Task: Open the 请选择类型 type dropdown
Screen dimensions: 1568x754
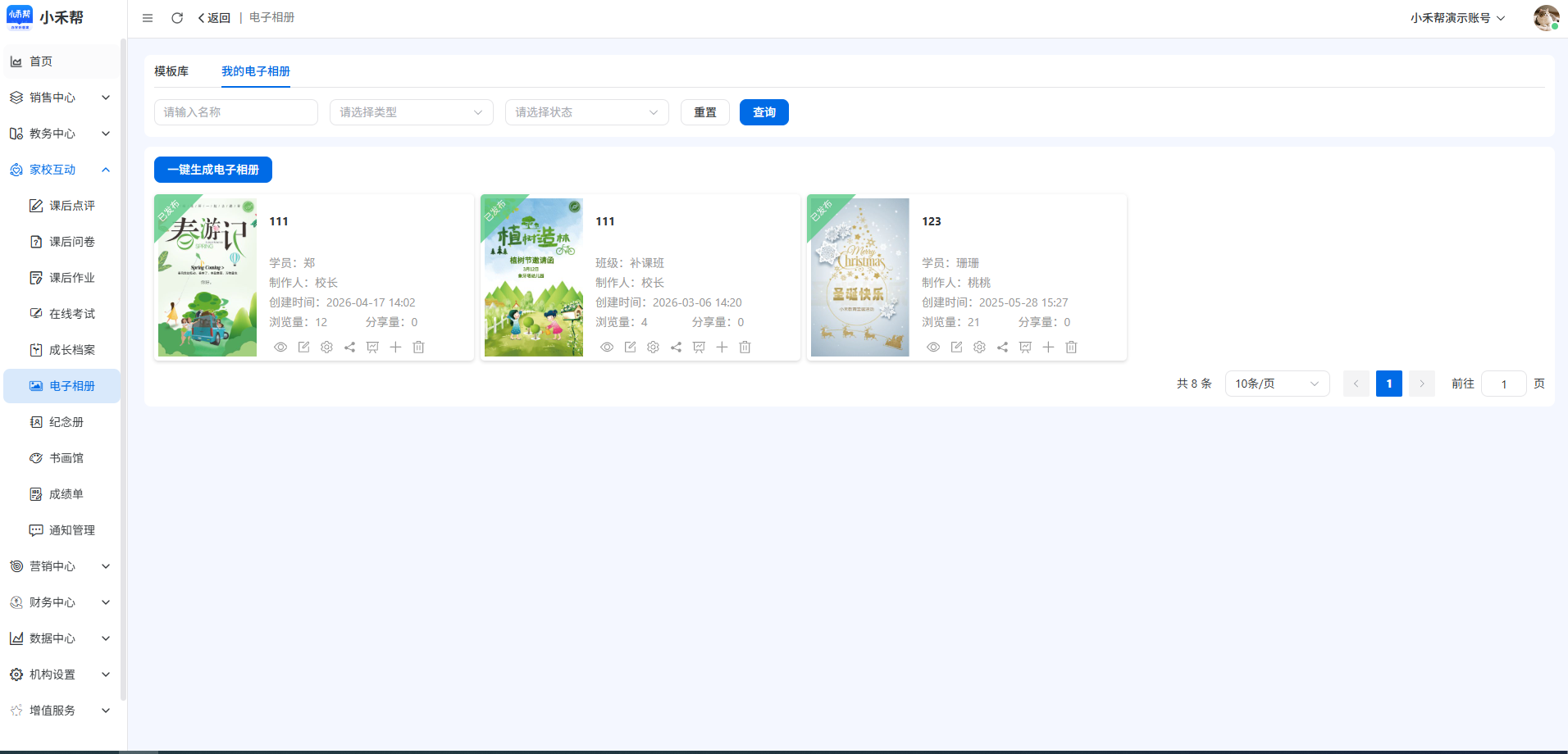Action: click(x=411, y=112)
